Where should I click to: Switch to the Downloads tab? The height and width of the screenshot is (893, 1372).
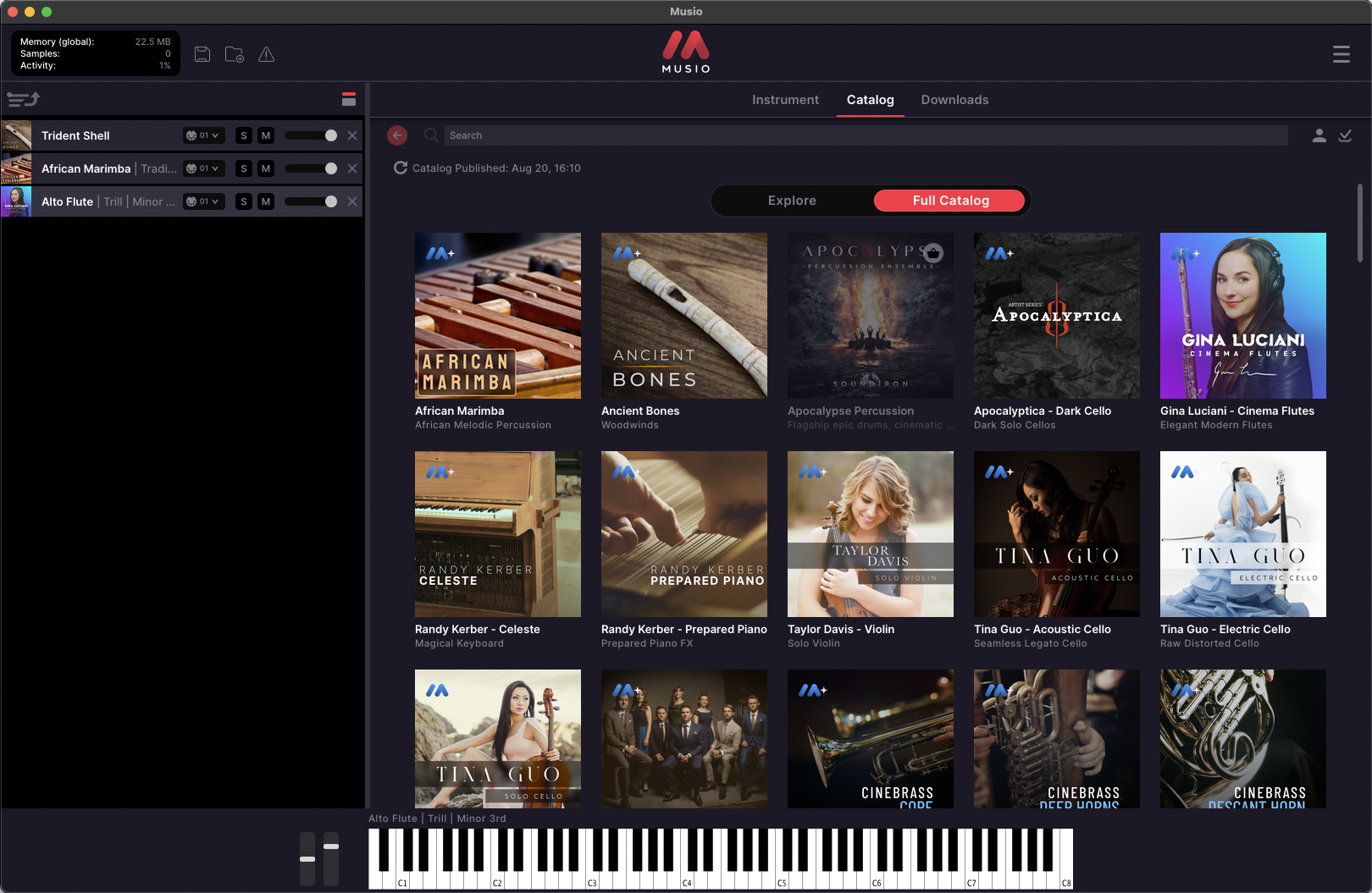click(954, 100)
